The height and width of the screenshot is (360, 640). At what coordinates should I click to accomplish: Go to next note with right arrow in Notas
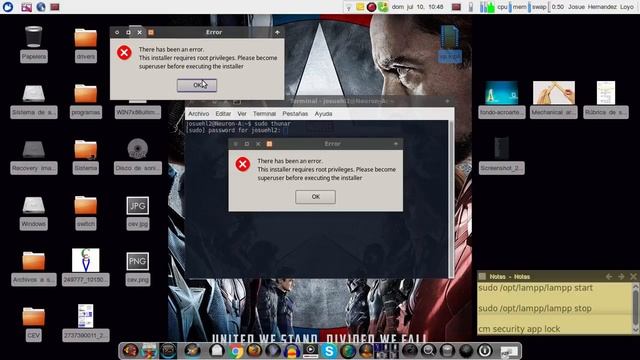click(x=621, y=277)
